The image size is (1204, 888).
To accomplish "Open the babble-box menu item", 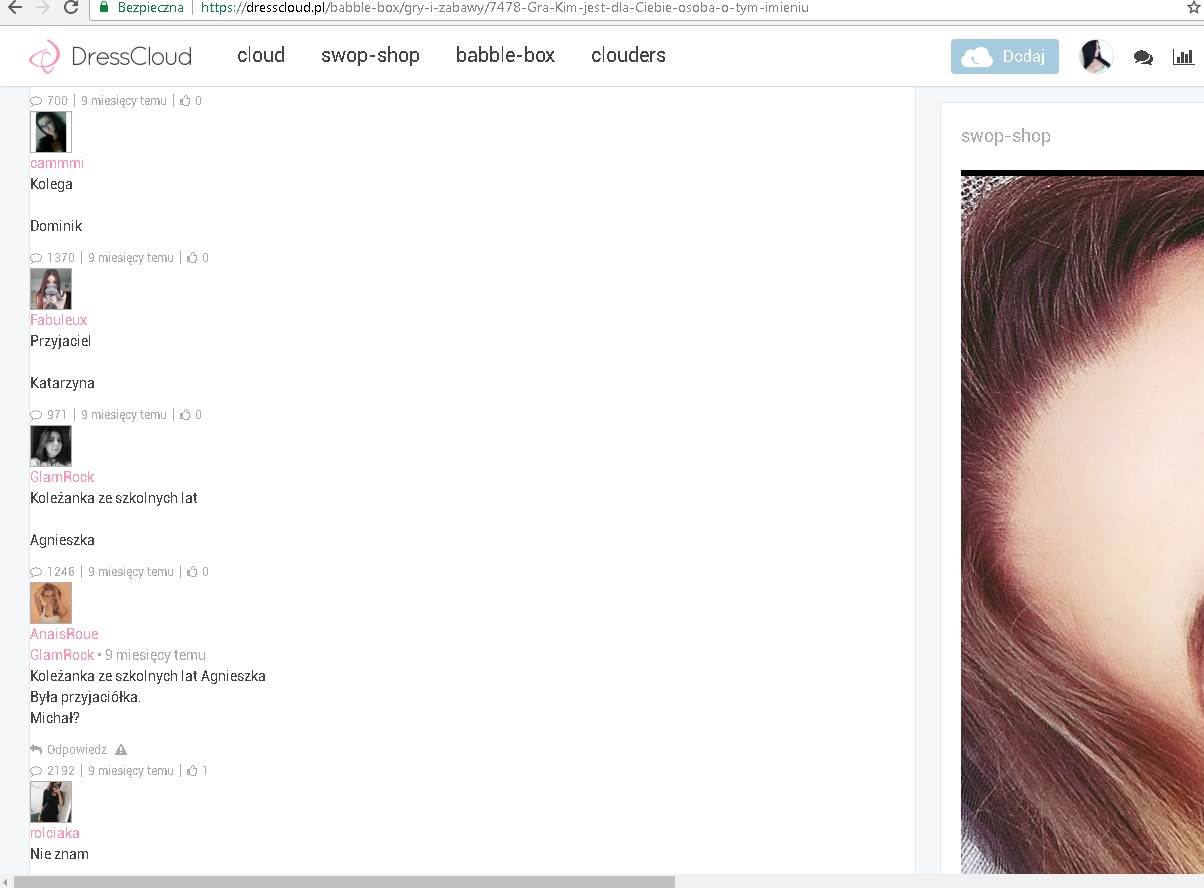I will coord(505,56).
